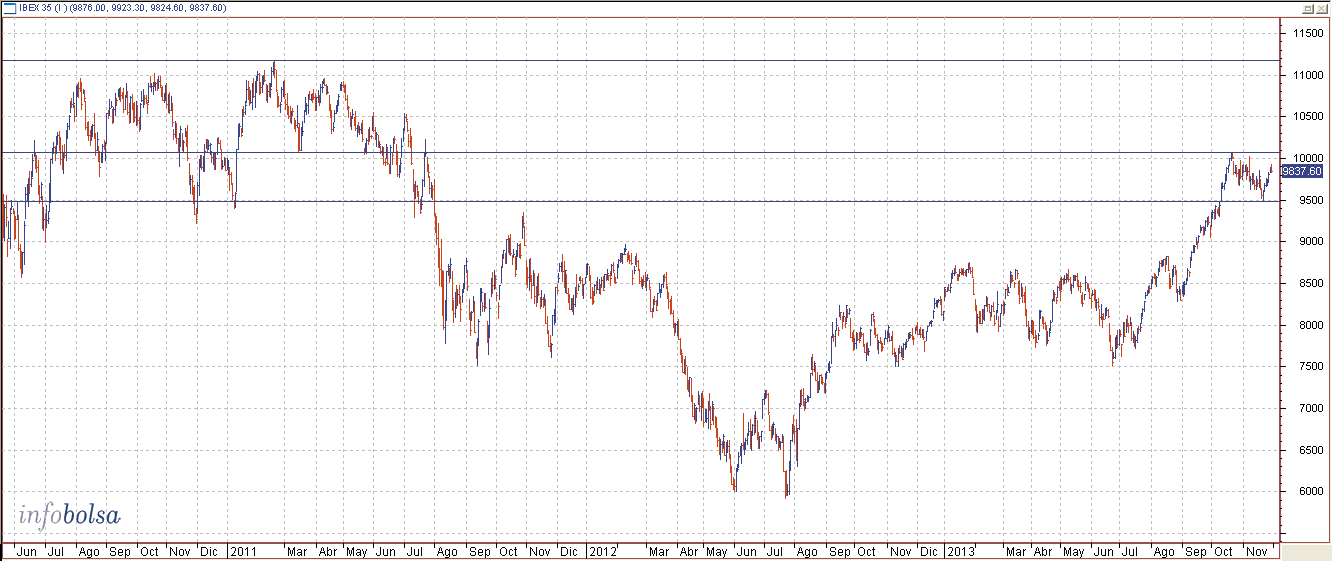Viewport: 1332px width, 561px height.
Task: Click the 2012 year label on time axis
Action: coord(602,551)
